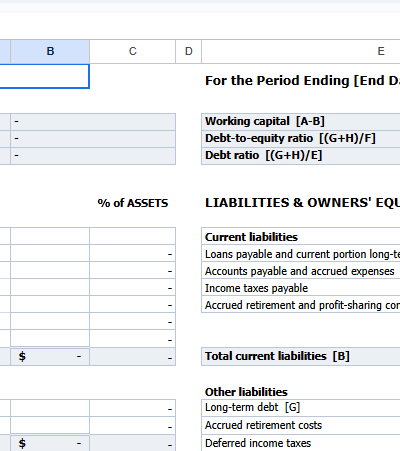
Task: Select the 'Accrued retirement costs' cell
Action: pos(301,426)
